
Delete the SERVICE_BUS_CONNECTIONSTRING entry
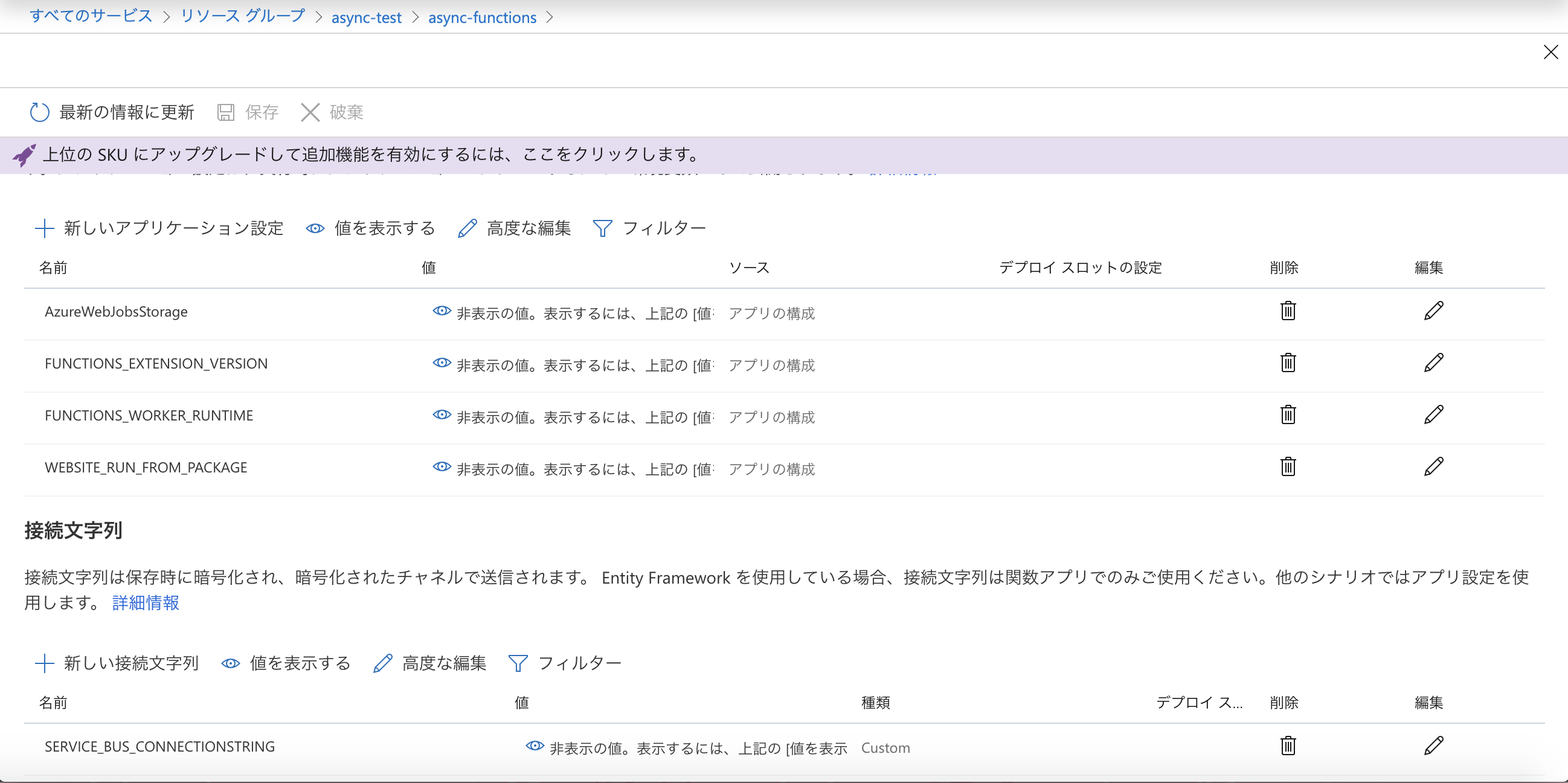[1288, 746]
